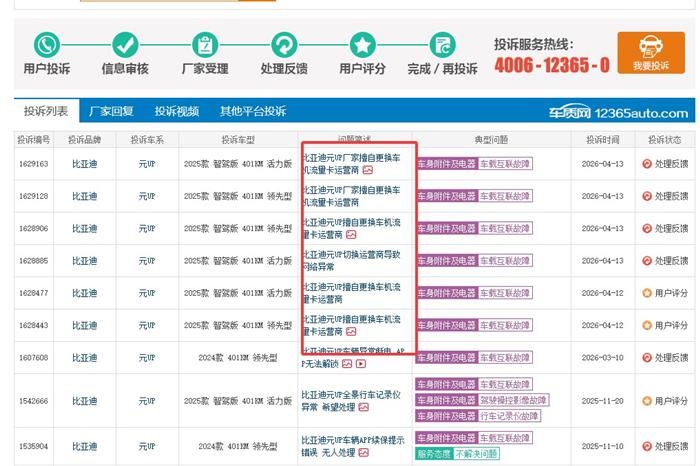Open image icon in complaint 1628906 description
This screenshot has height=466, width=700.
coord(351,235)
